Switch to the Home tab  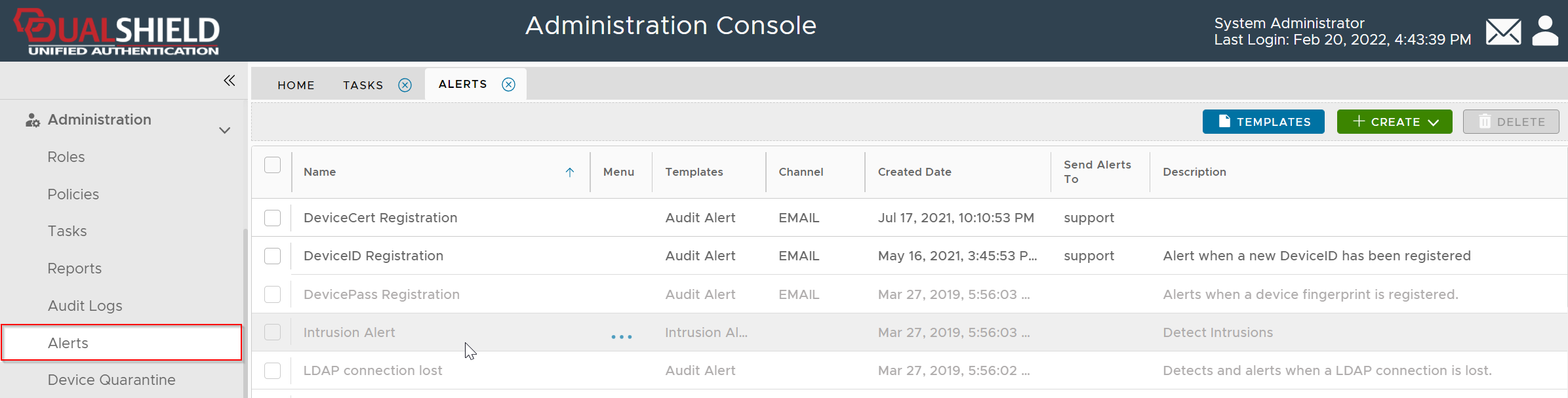coord(296,85)
